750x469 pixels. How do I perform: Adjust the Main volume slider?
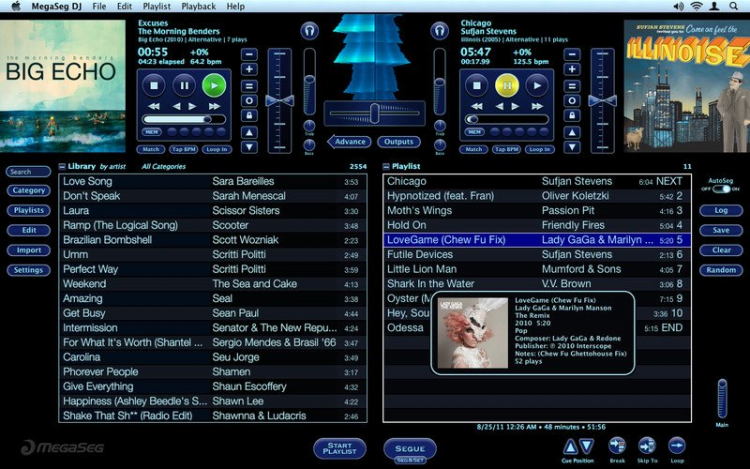pos(722,399)
